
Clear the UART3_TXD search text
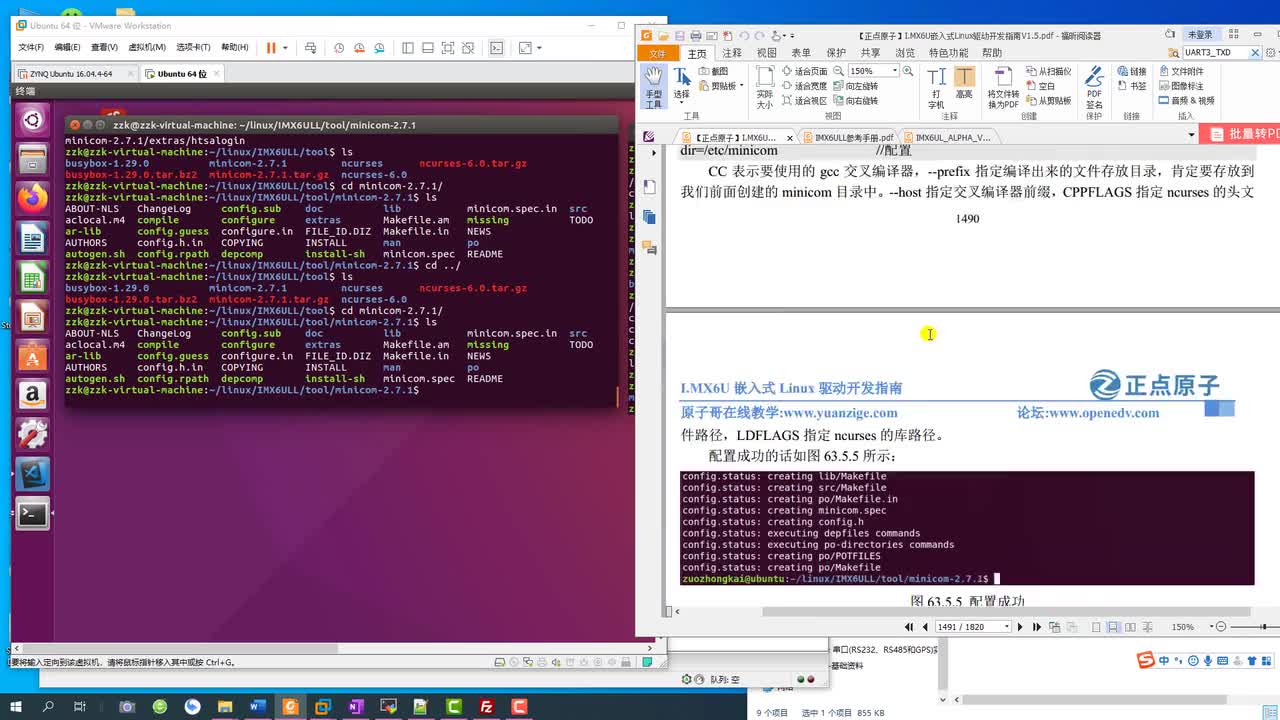(1255, 53)
